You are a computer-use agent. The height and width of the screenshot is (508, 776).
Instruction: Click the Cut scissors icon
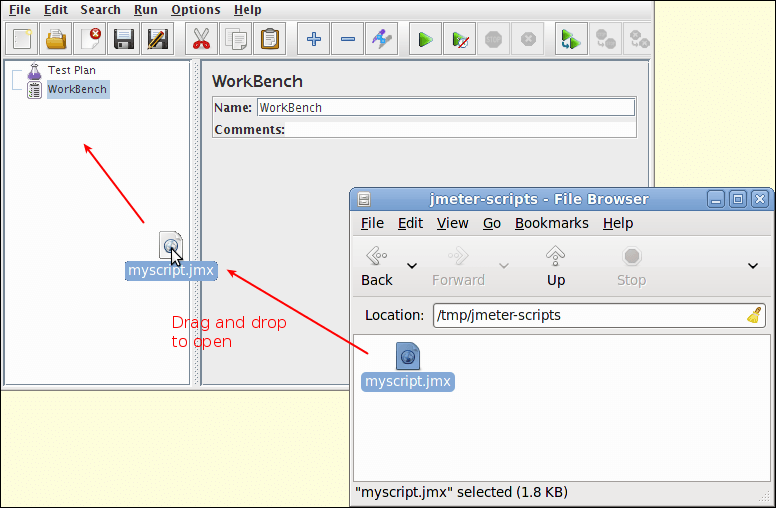coord(201,40)
